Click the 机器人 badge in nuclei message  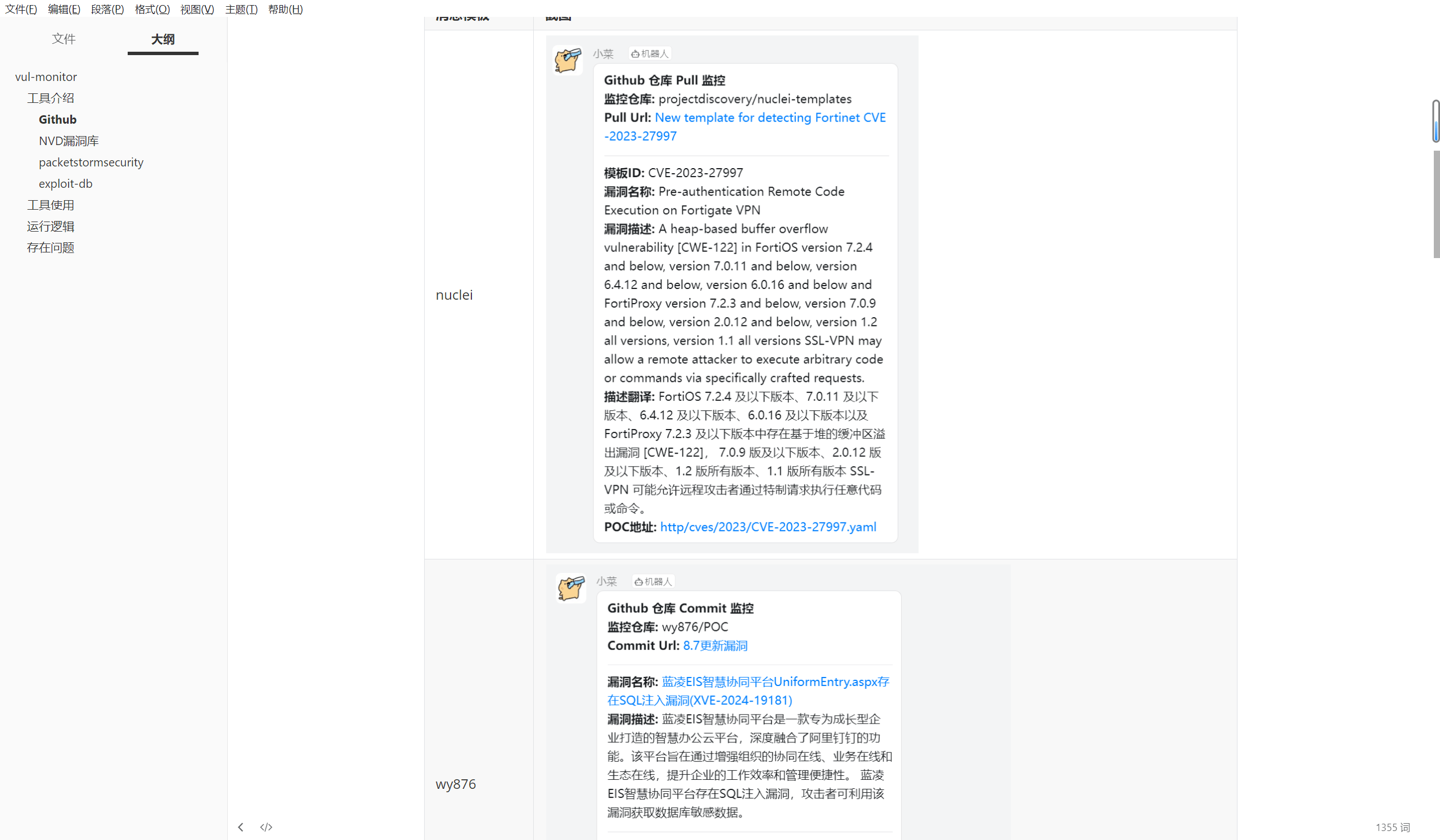[650, 53]
